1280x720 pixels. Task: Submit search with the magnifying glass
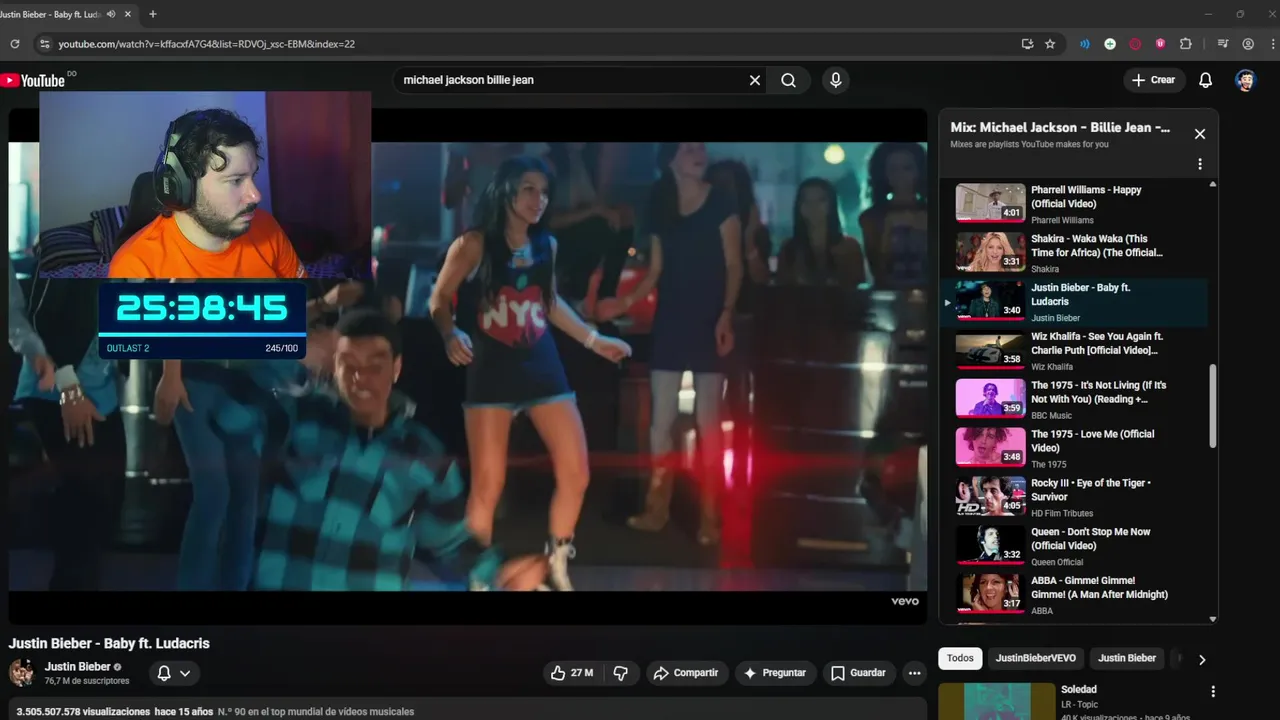click(x=789, y=80)
